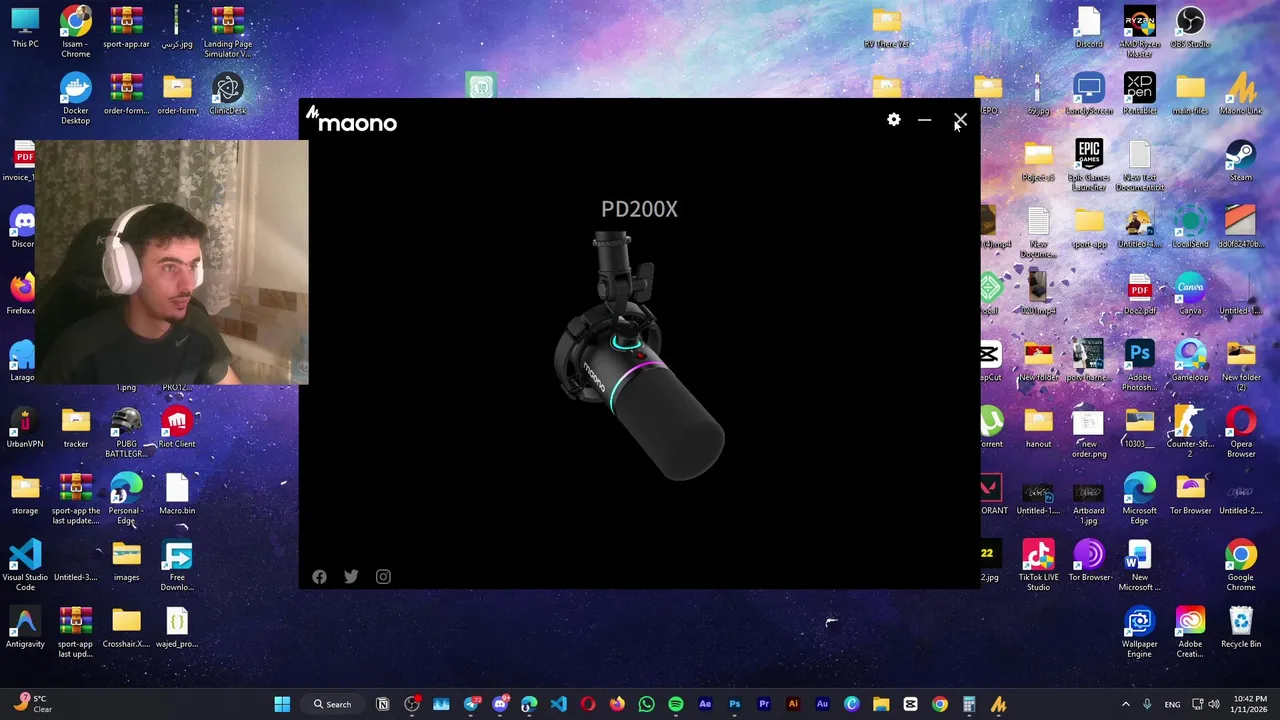Select the Opera Browser desktop shortcut
This screenshot has width=1280, height=720.
click(x=1241, y=432)
